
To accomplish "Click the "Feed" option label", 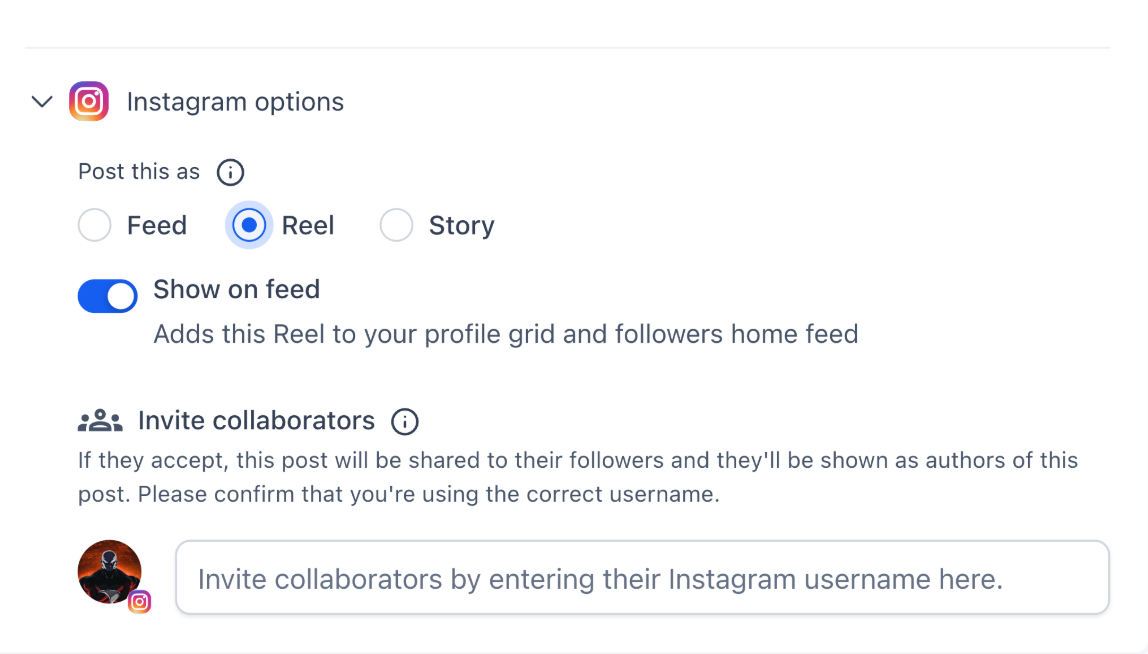I will pos(157,226).
